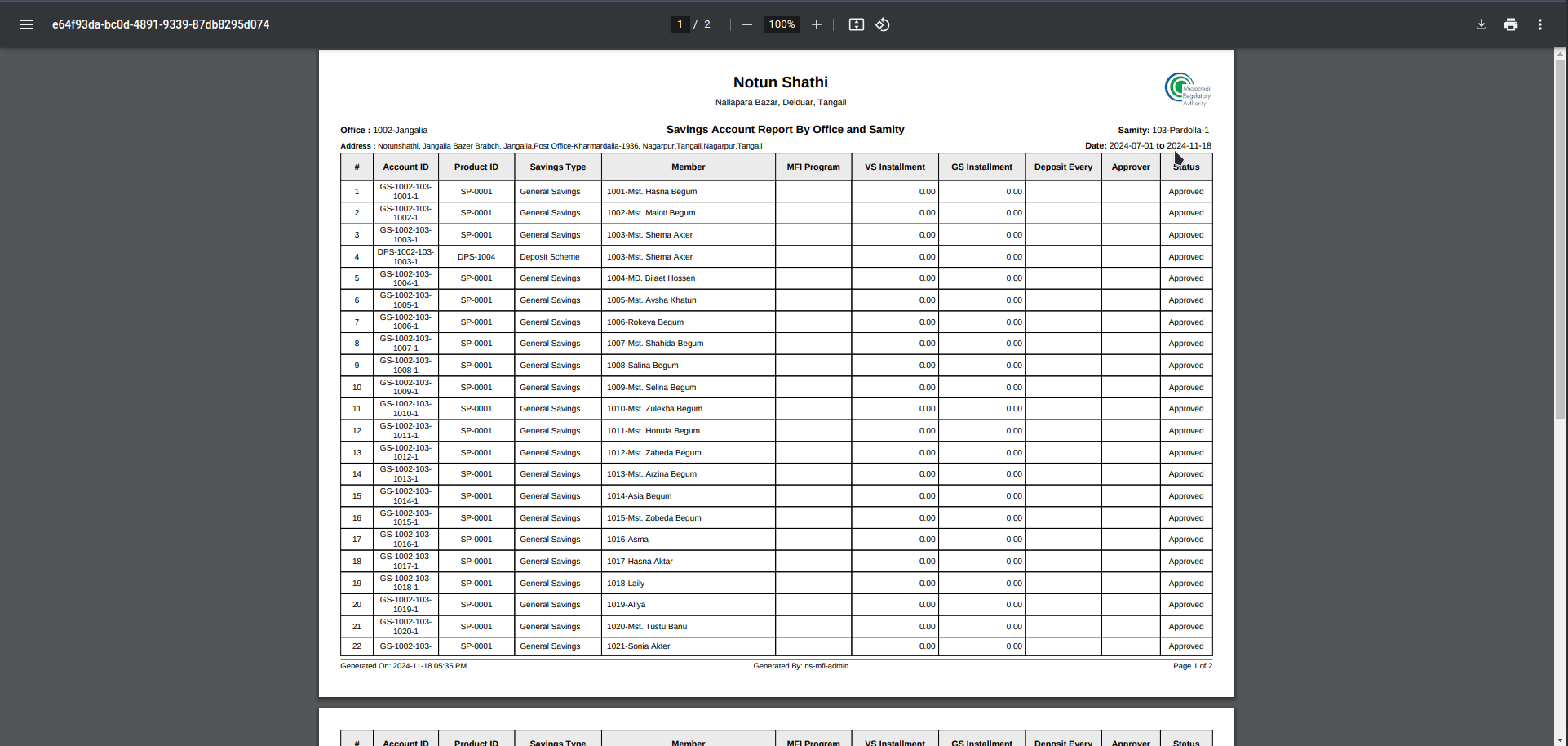Click the GS Installment column header
This screenshot has height=746, width=1568.
click(x=981, y=167)
